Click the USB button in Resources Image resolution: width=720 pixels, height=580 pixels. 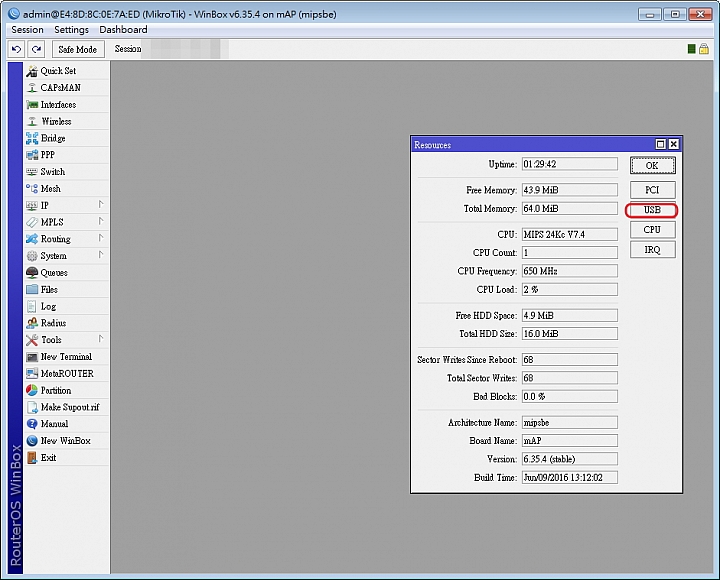click(x=652, y=210)
